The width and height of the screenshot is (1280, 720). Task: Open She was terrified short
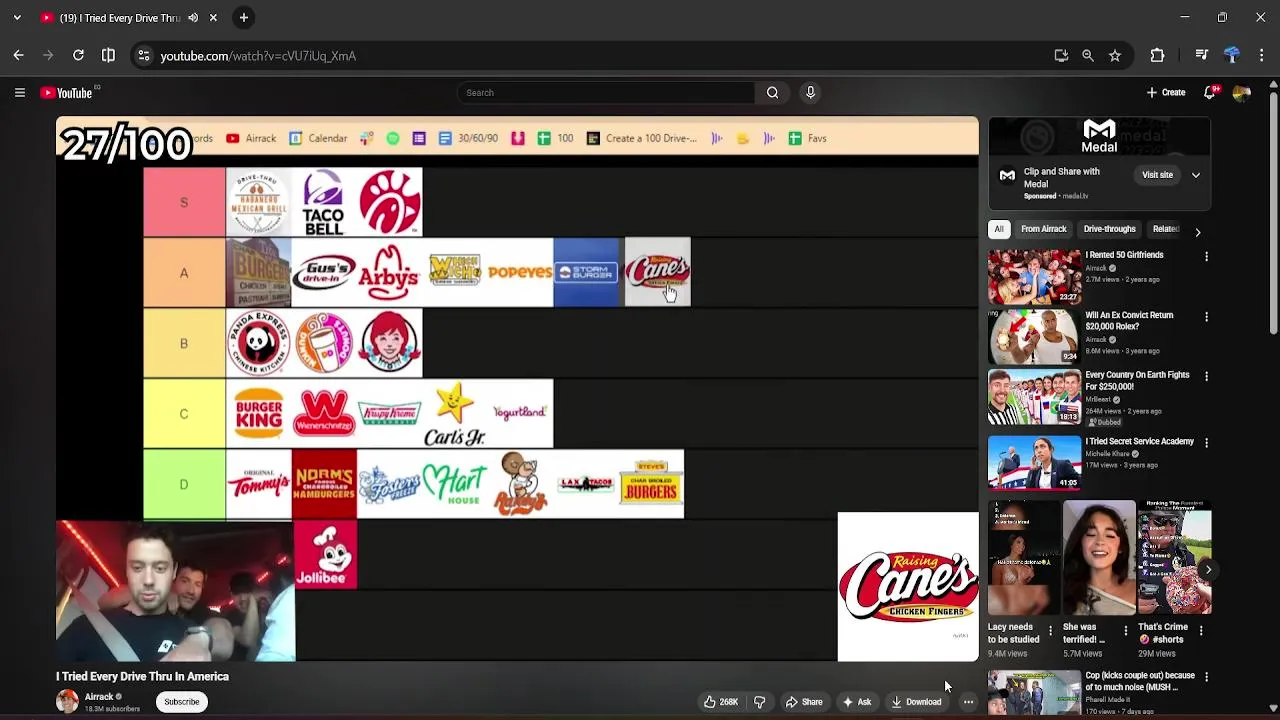pos(1099,558)
